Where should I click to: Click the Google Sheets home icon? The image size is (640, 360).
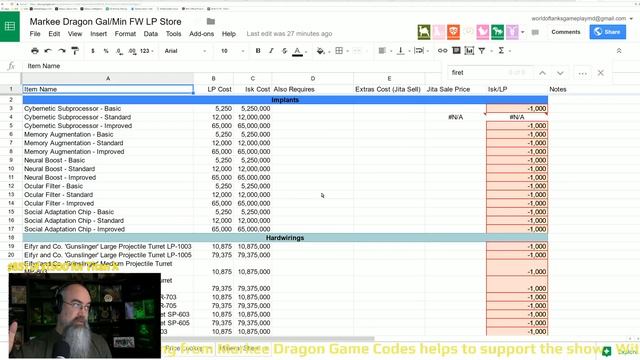pyautogui.click(x=10, y=27)
